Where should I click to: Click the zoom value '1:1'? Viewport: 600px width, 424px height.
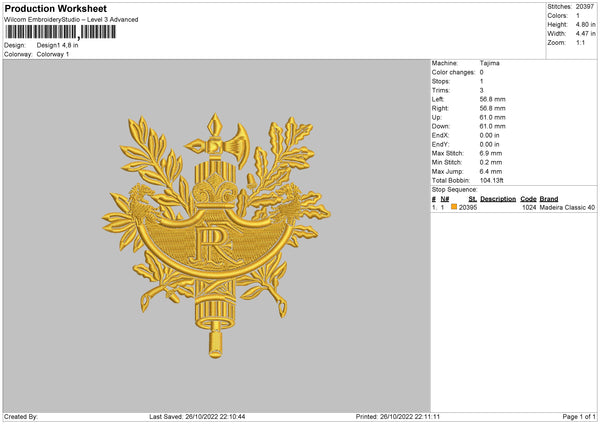click(580, 43)
